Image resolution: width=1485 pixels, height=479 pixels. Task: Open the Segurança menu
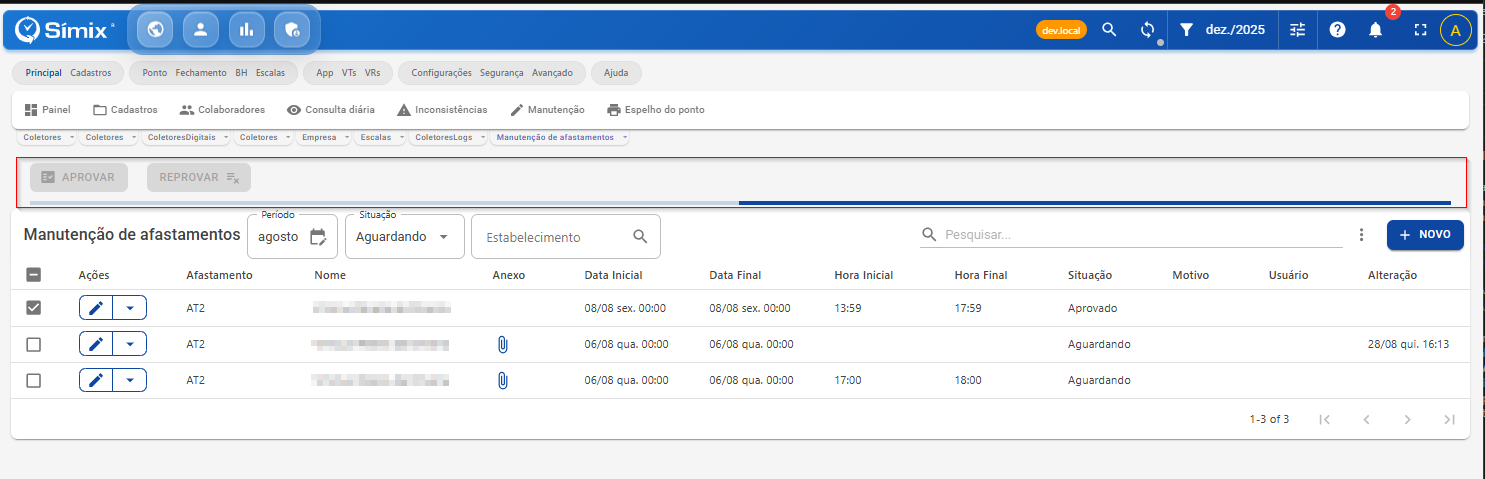(501, 73)
